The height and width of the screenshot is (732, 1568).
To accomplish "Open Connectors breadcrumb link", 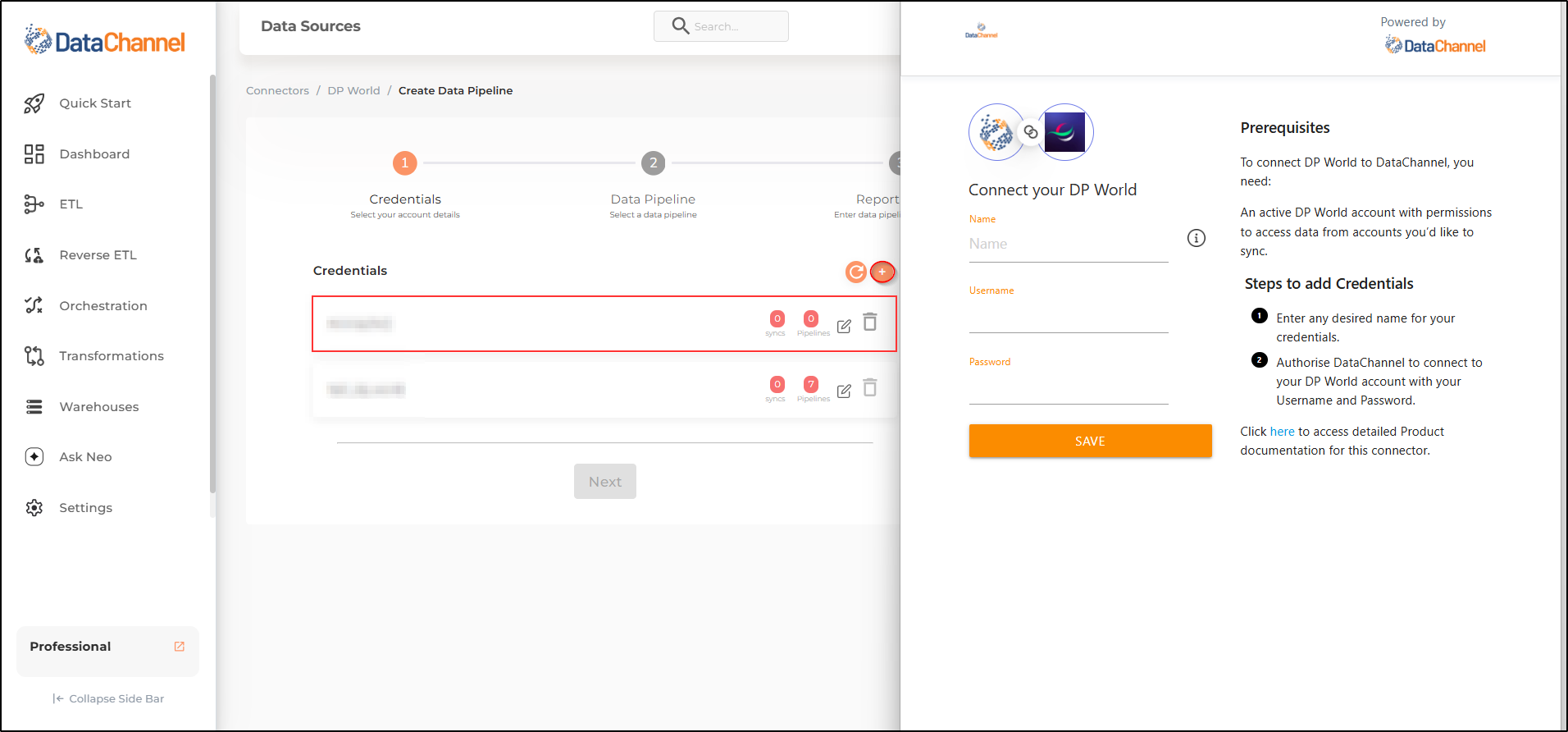I will [x=277, y=90].
